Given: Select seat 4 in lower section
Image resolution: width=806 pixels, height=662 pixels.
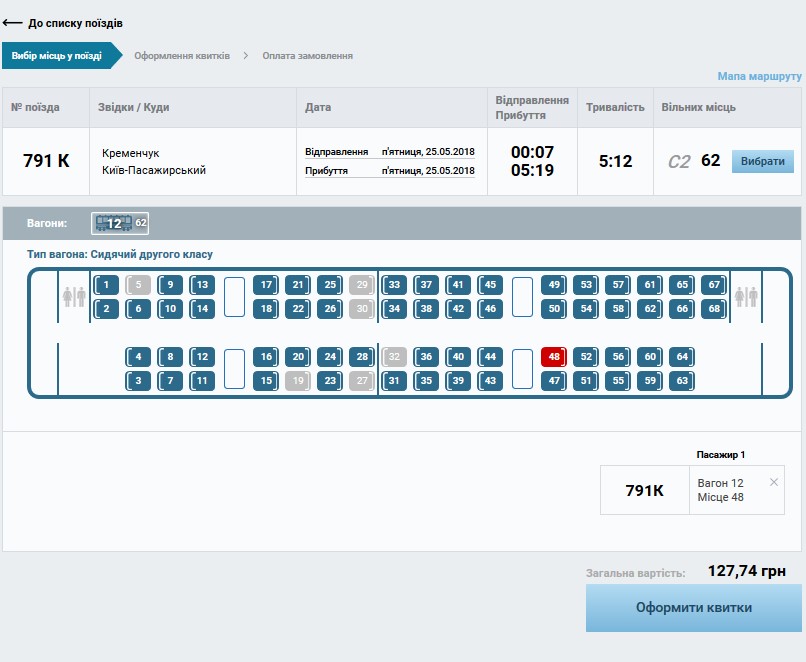Looking at the screenshot, I should (x=138, y=357).
